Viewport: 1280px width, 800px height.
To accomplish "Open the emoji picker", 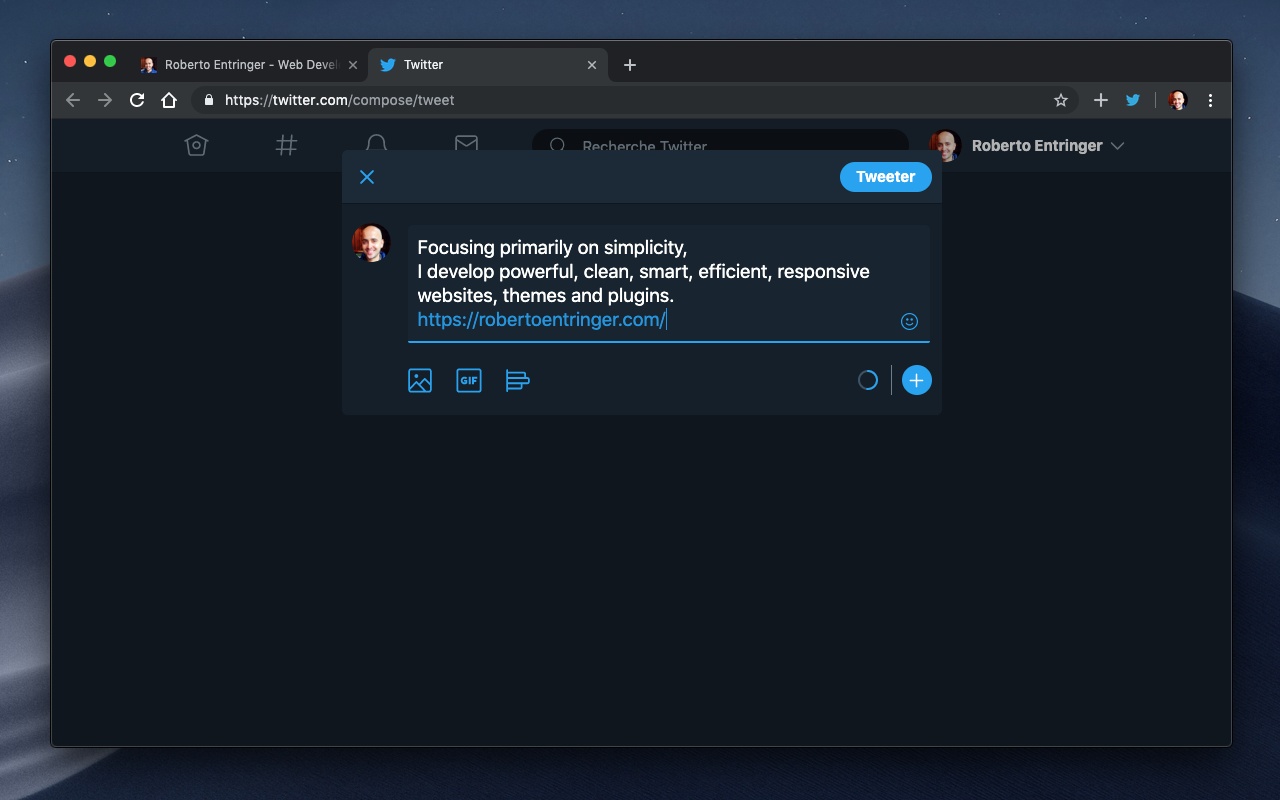I will (909, 321).
